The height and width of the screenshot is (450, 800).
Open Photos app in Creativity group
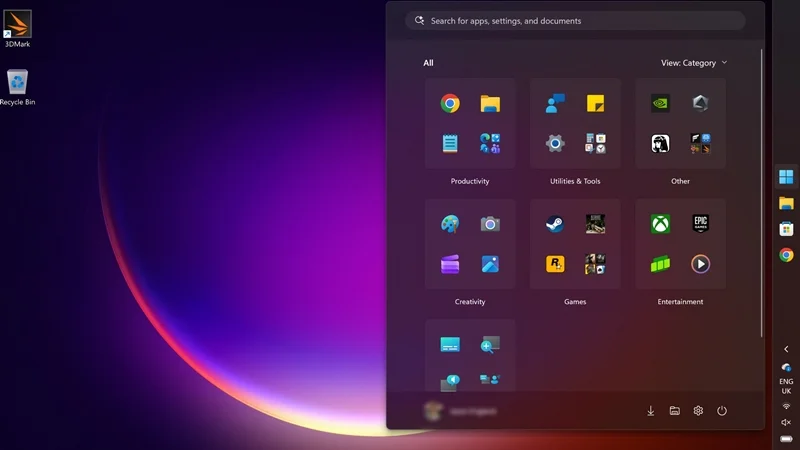[490, 264]
